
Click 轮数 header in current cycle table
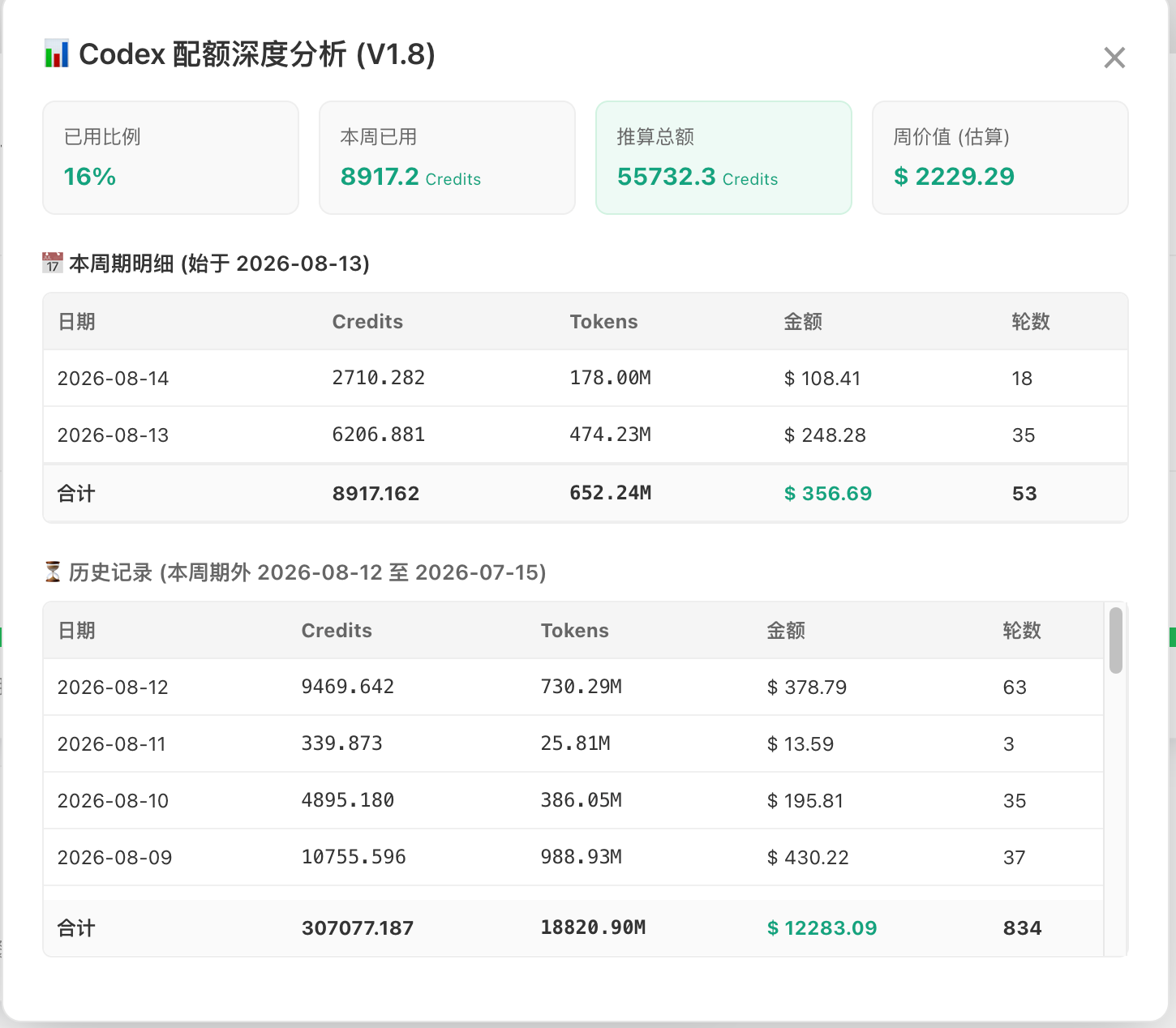click(1031, 322)
